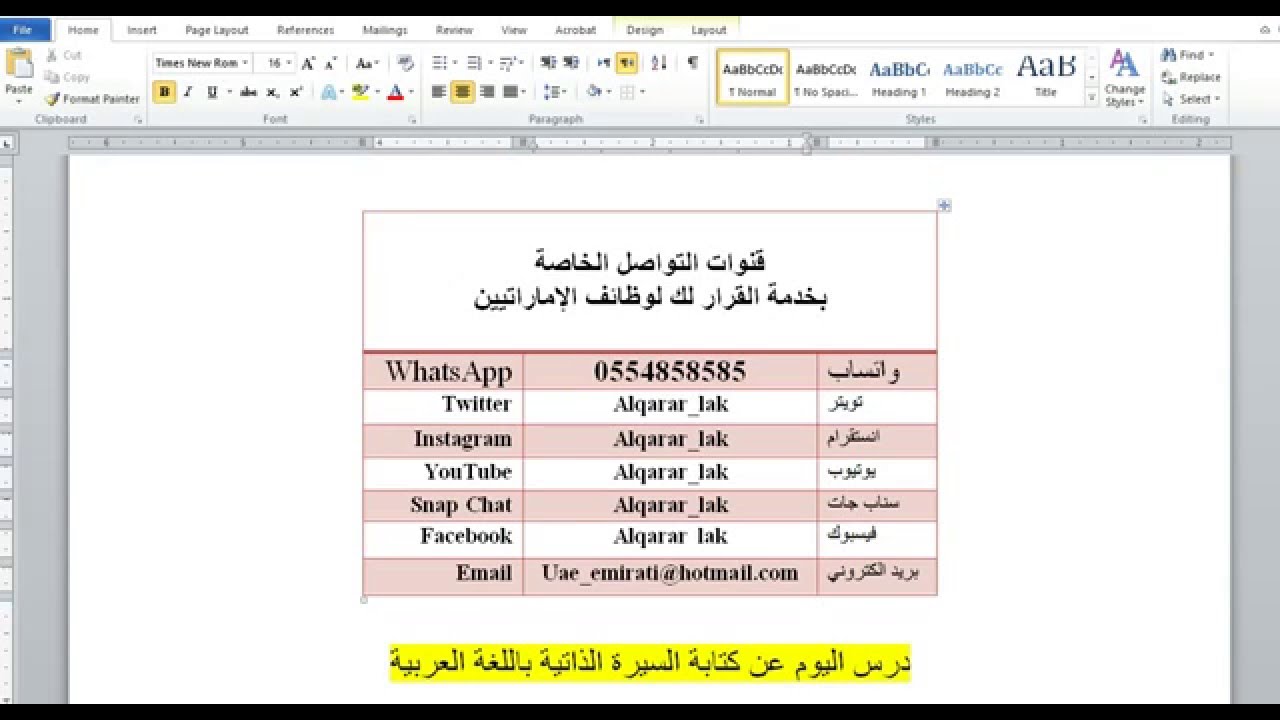Open the font name dropdown
The width and height of the screenshot is (1280, 720).
[x=245, y=63]
